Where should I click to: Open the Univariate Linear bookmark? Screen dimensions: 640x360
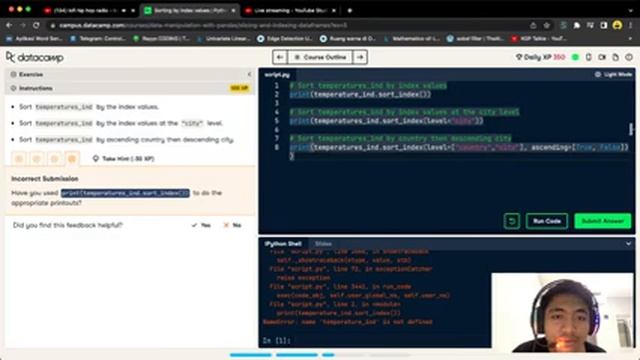point(224,39)
